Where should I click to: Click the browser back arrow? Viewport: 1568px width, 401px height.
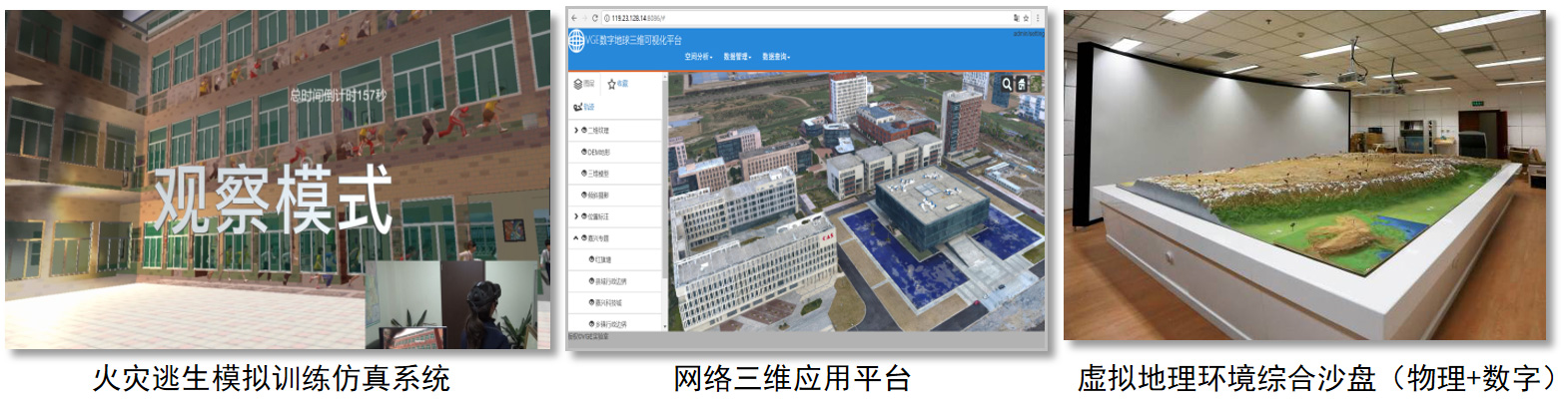coord(573,18)
